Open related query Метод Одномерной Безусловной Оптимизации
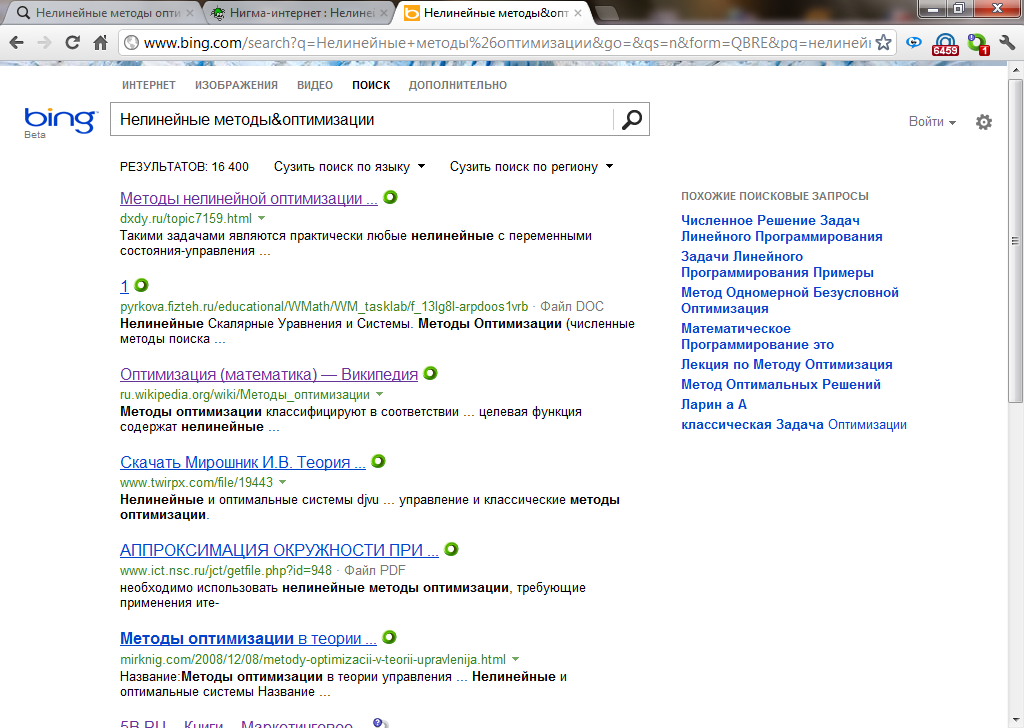1024x728 pixels. (790, 300)
